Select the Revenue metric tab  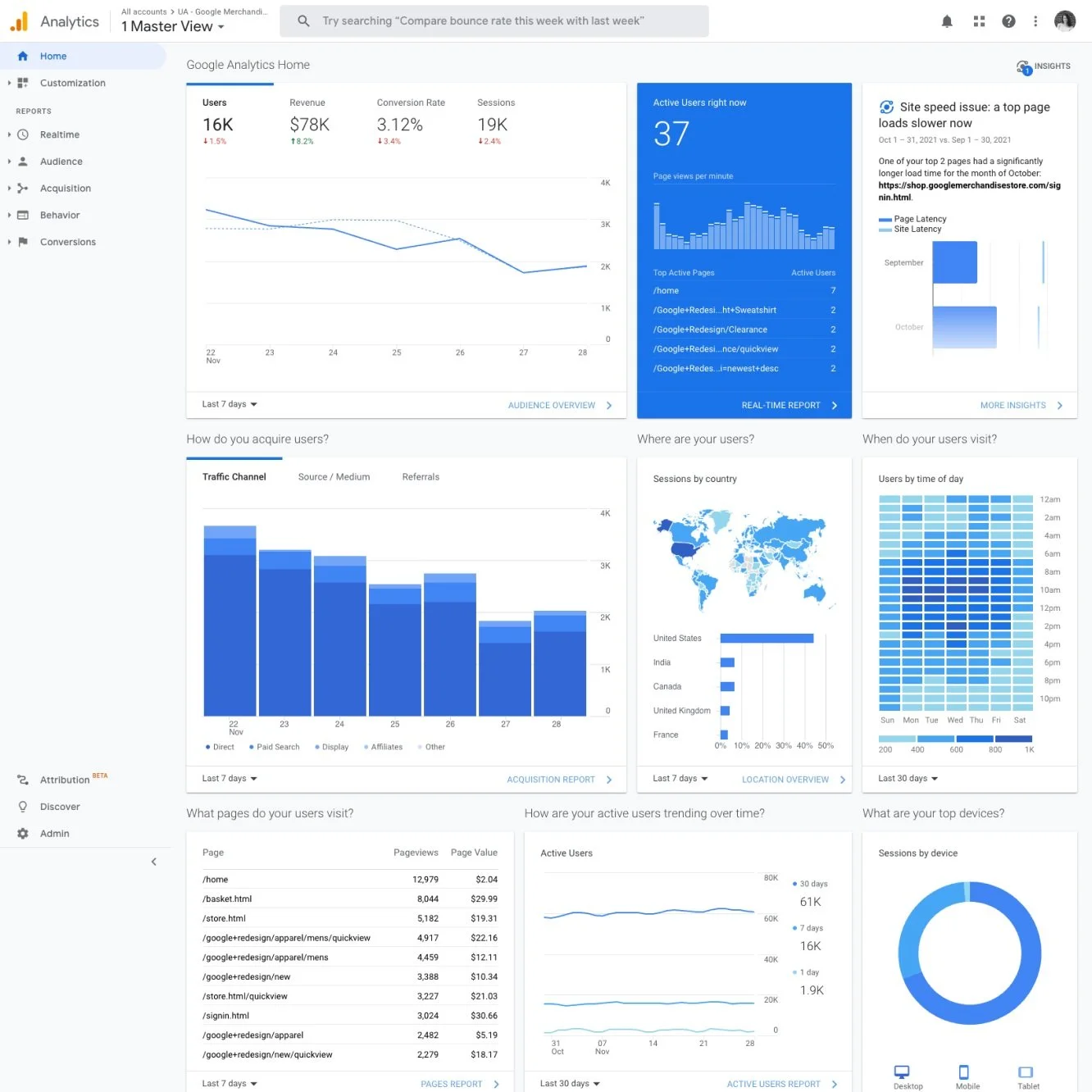click(310, 121)
